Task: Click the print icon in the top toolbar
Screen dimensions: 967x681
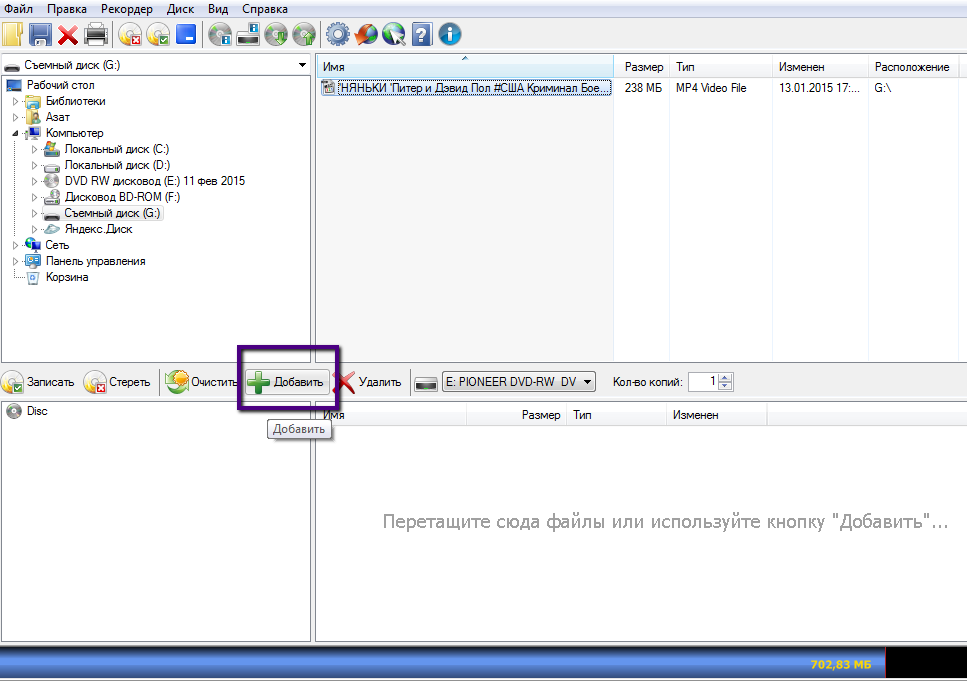Action: coord(96,35)
